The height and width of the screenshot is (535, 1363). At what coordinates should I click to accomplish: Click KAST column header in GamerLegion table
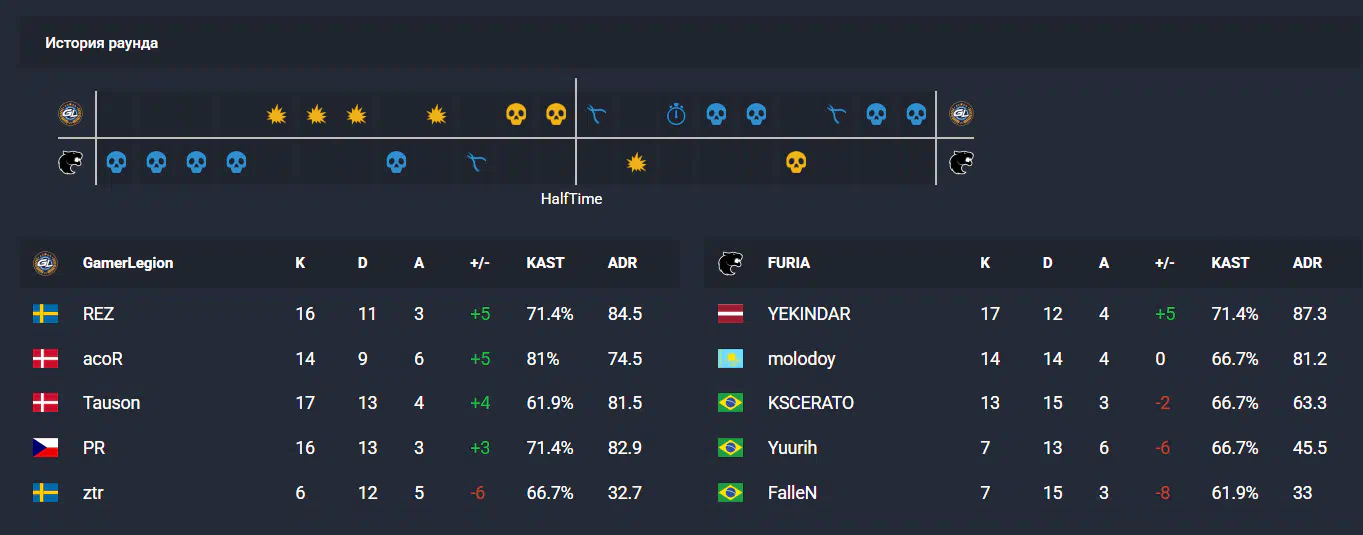[545, 263]
